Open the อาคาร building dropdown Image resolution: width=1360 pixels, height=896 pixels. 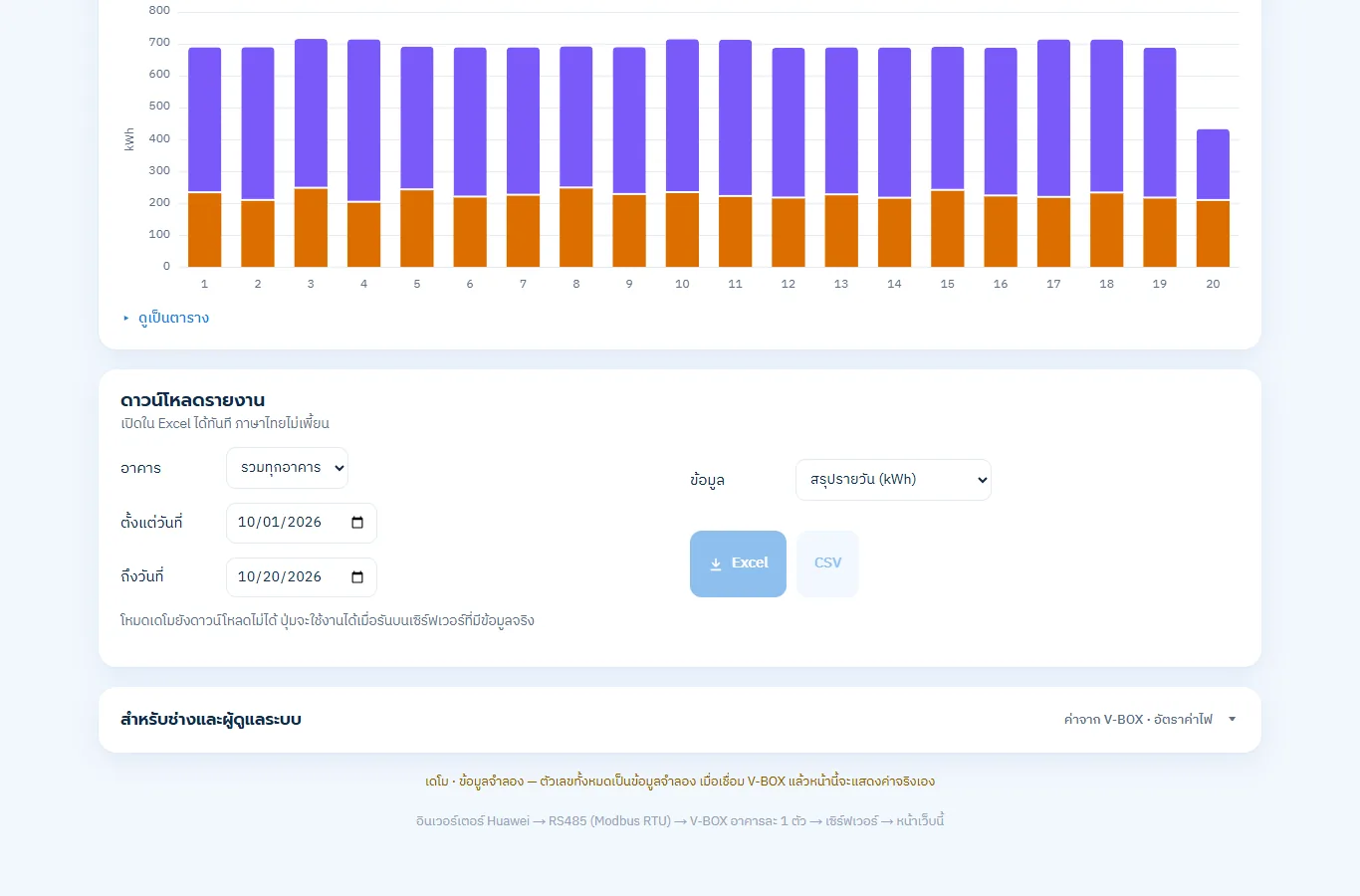click(287, 468)
